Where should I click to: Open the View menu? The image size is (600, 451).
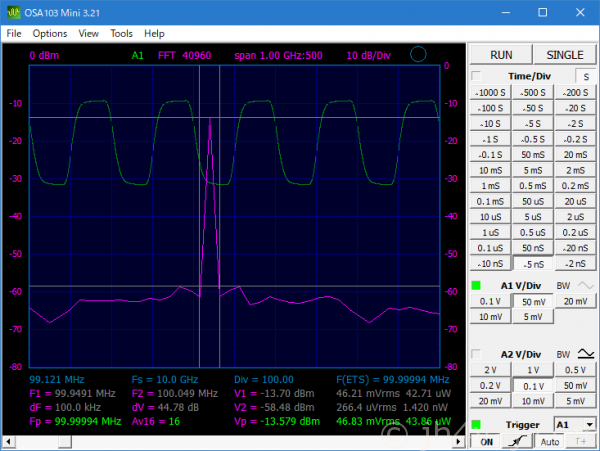tap(88, 34)
